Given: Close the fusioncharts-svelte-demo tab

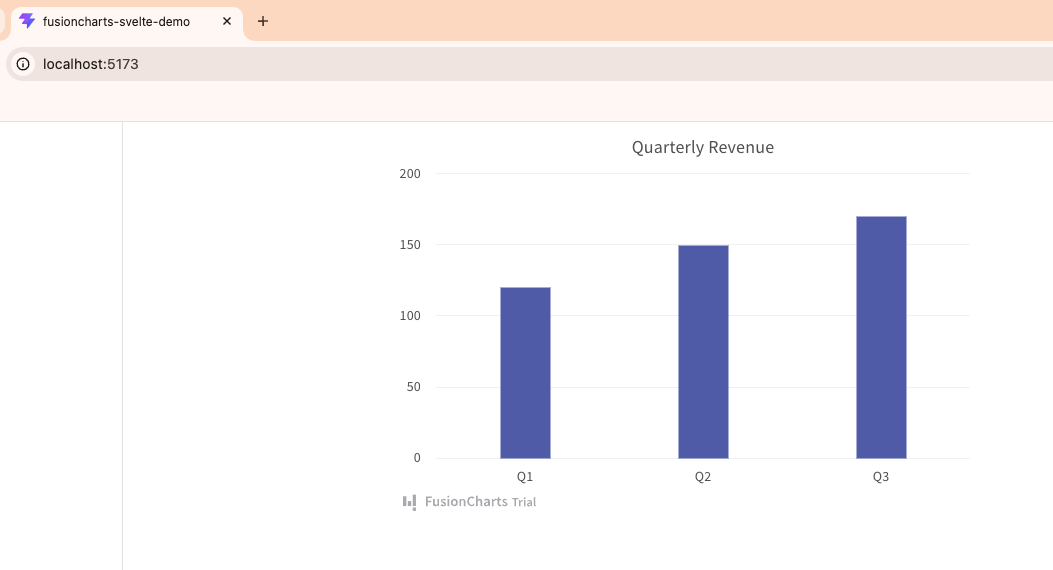Looking at the screenshot, I should tap(227, 21).
